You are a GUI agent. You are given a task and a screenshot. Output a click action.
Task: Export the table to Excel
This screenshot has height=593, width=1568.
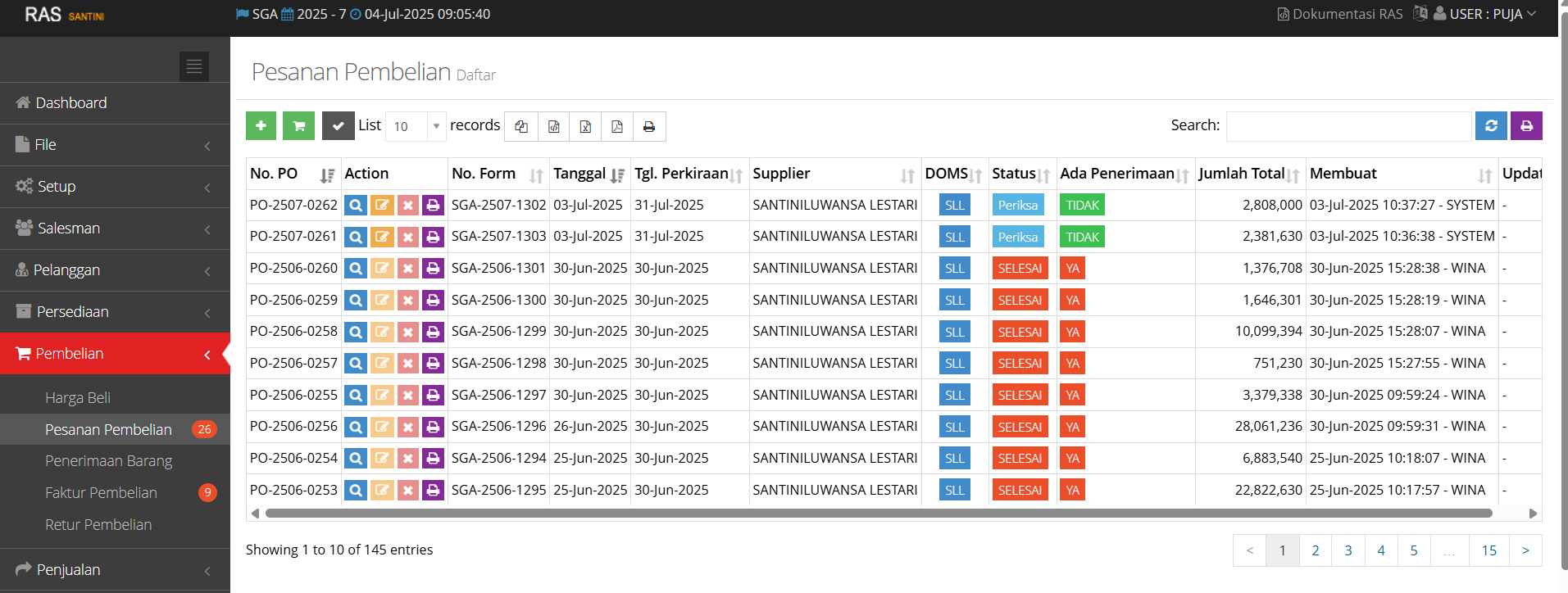pos(585,127)
